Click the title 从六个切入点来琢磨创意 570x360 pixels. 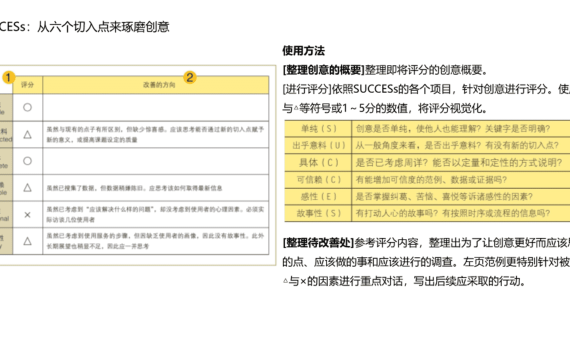pyautogui.click(x=103, y=27)
